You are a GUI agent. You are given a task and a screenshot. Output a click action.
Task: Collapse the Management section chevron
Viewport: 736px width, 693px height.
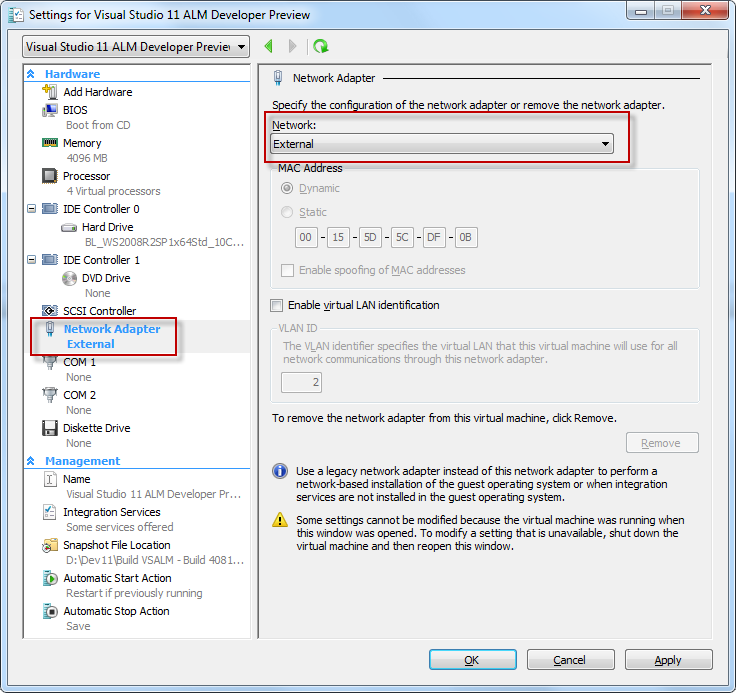coord(31,461)
